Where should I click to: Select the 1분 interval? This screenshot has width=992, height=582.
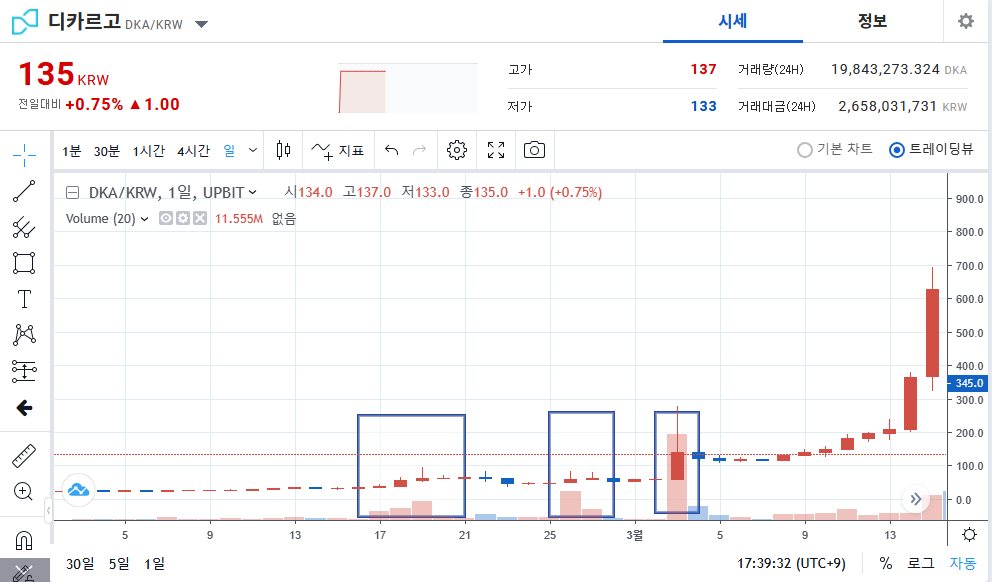click(71, 151)
